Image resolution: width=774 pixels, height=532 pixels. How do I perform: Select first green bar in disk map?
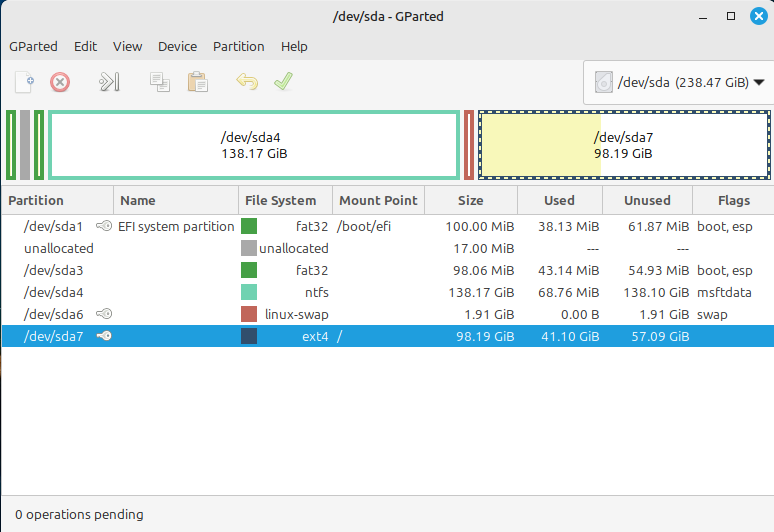pyautogui.click(x=11, y=145)
